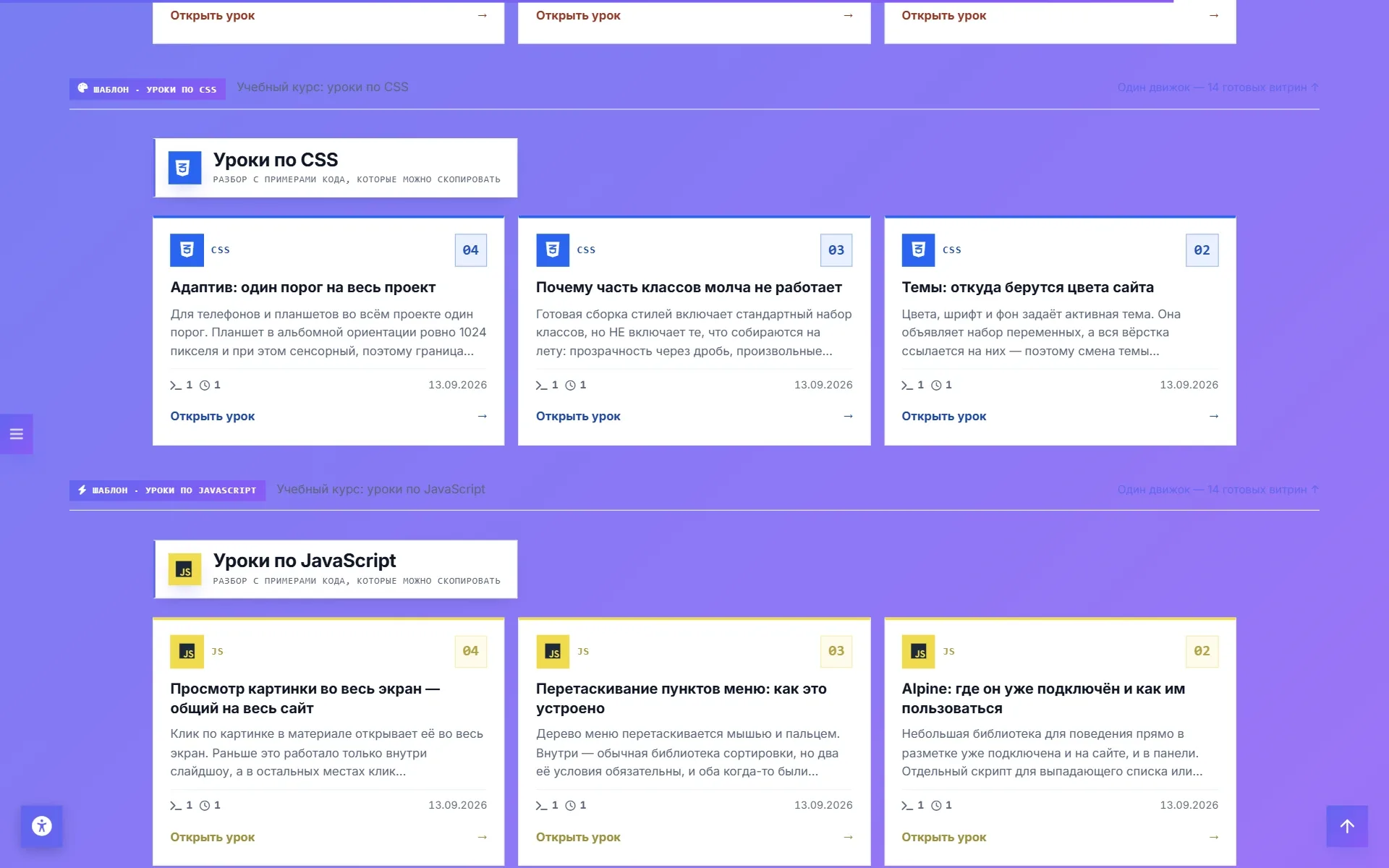Open the Просмотр картинки во весь экран lesson
The height and width of the screenshot is (868, 1389).
(213, 837)
